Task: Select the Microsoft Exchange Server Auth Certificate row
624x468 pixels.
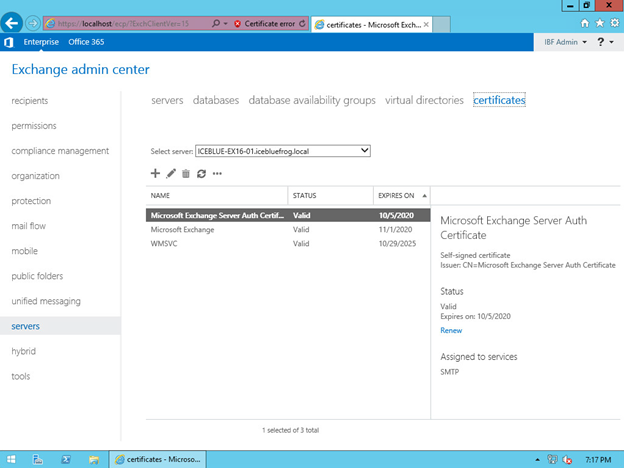Action: coord(288,215)
